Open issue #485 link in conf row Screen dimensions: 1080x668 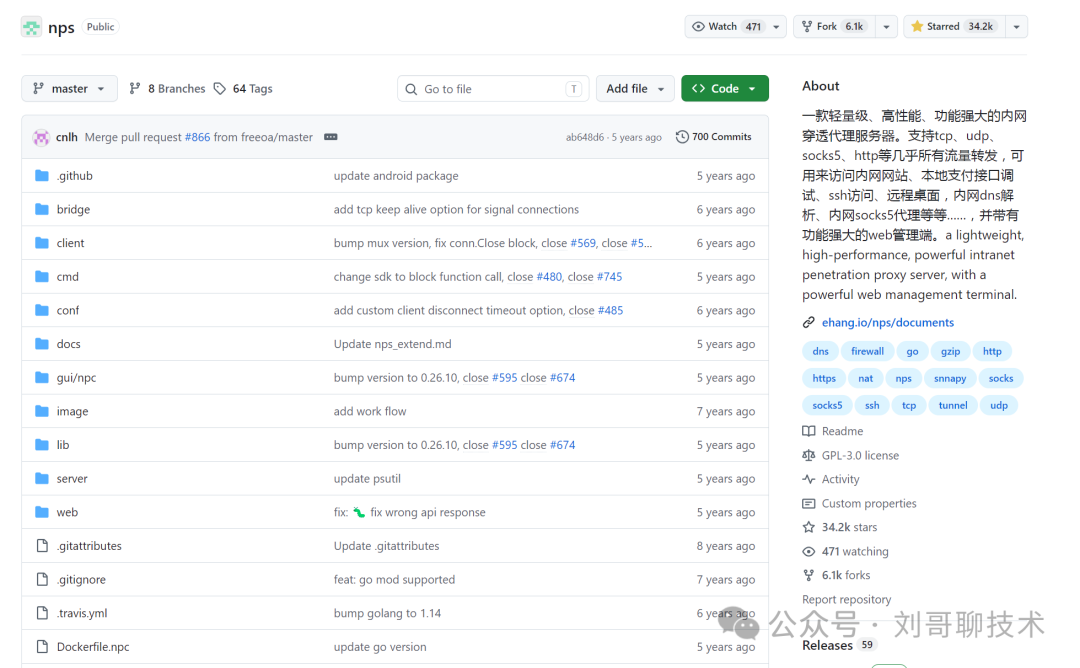pyautogui.click(x=610, y=311)
